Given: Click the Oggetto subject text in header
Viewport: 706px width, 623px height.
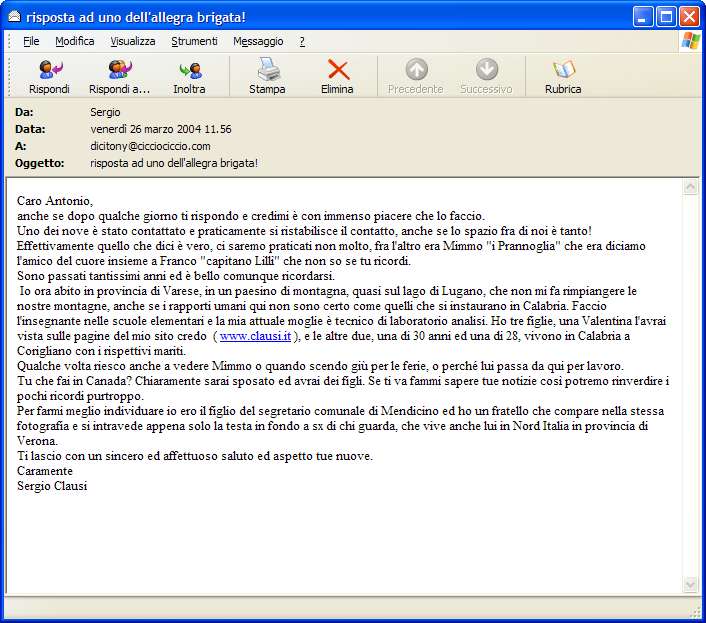Looking at the screenshot, I should tap(174, 163).
